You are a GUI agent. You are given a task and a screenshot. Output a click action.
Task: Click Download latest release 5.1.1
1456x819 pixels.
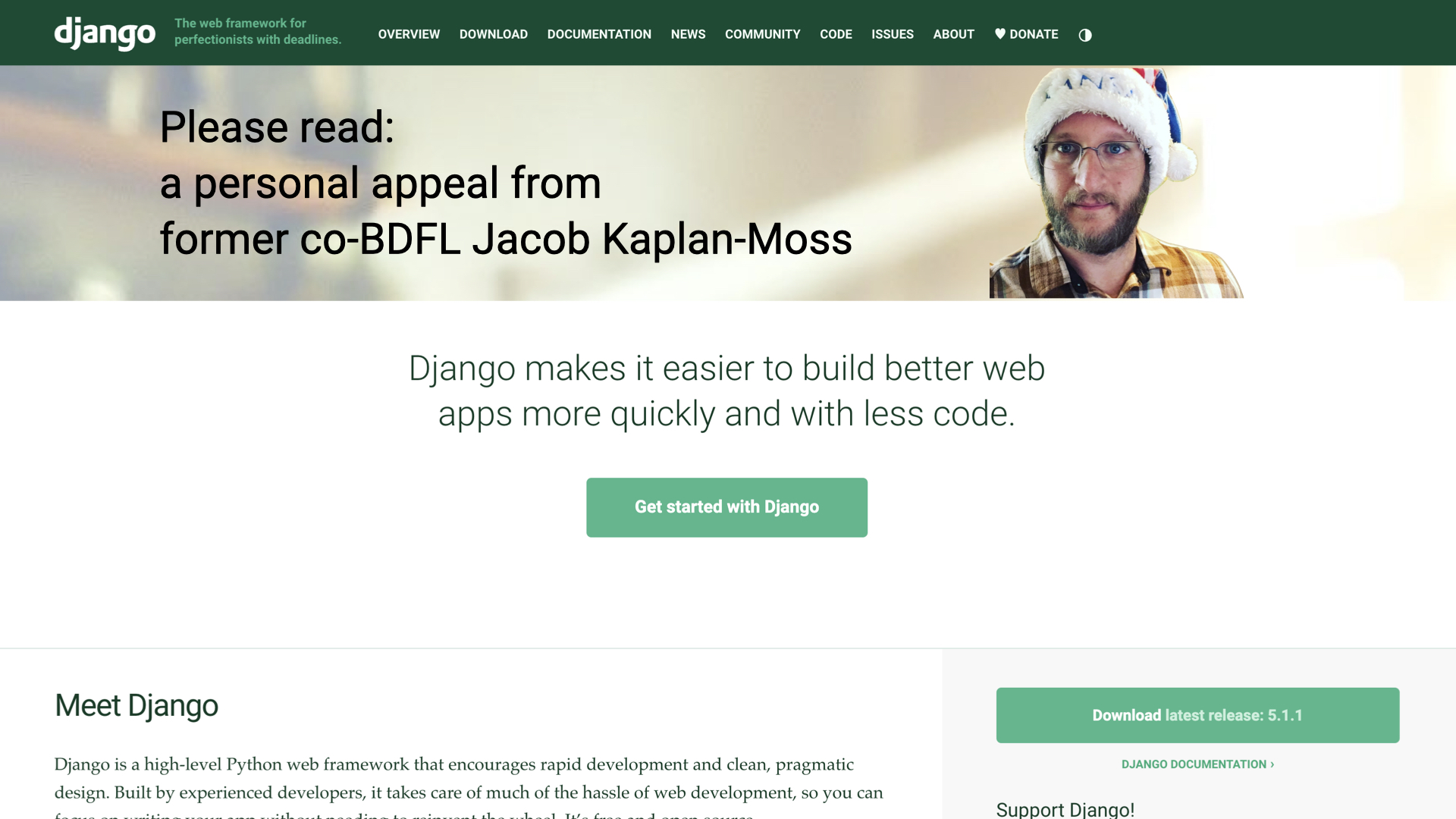point(1197,715)
